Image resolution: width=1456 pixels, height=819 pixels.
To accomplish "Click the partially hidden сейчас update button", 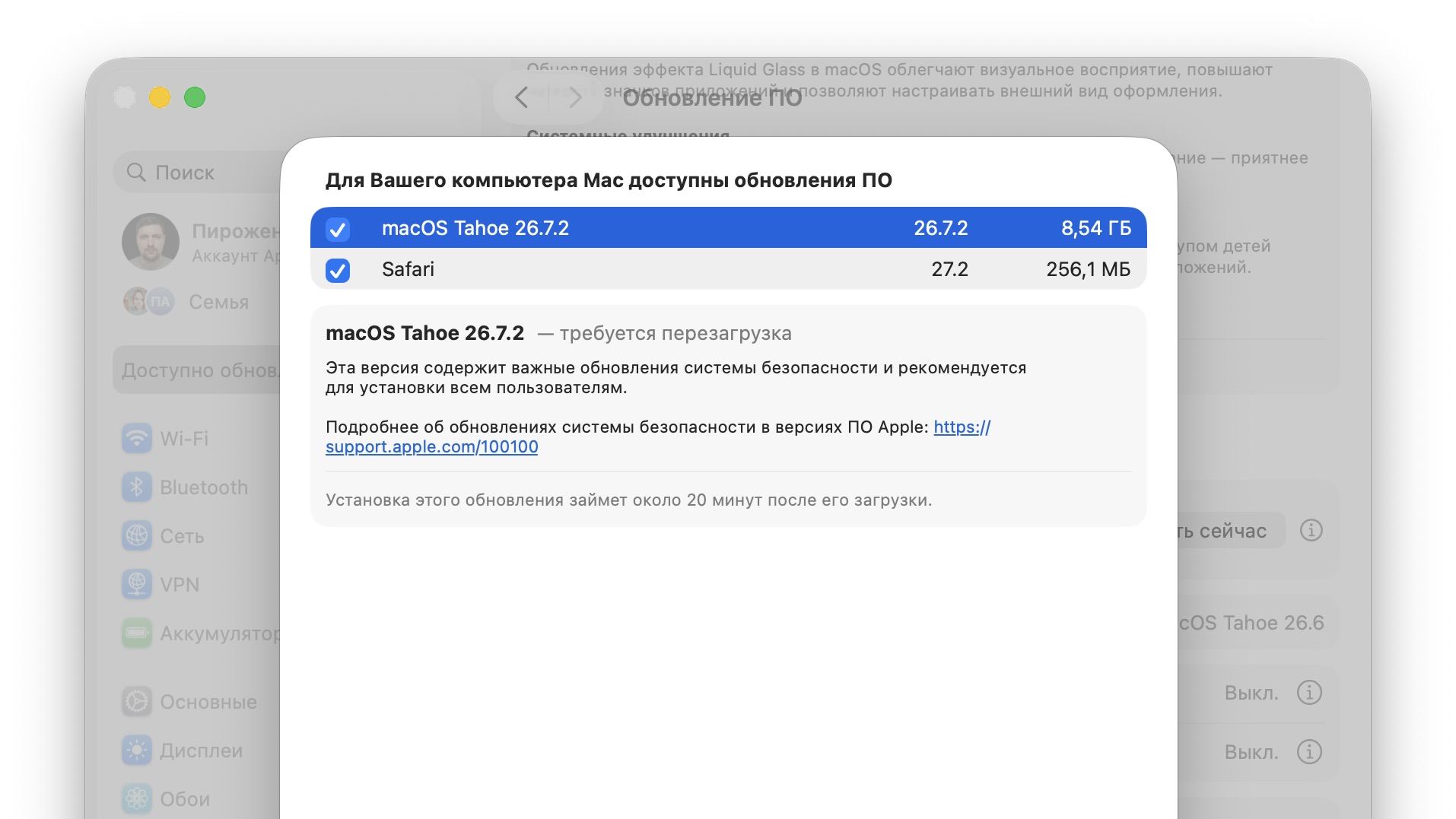I will [x=1231, y=531].
